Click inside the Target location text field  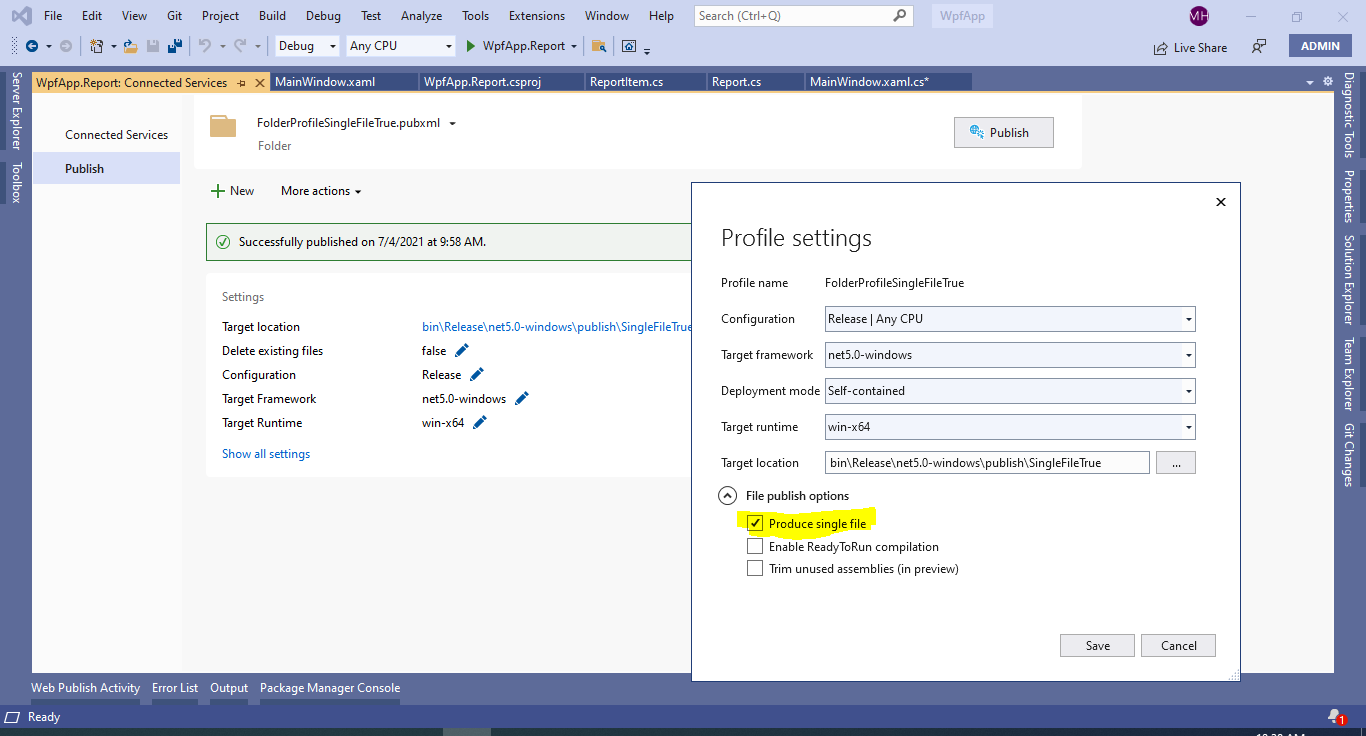click(987, 462)
